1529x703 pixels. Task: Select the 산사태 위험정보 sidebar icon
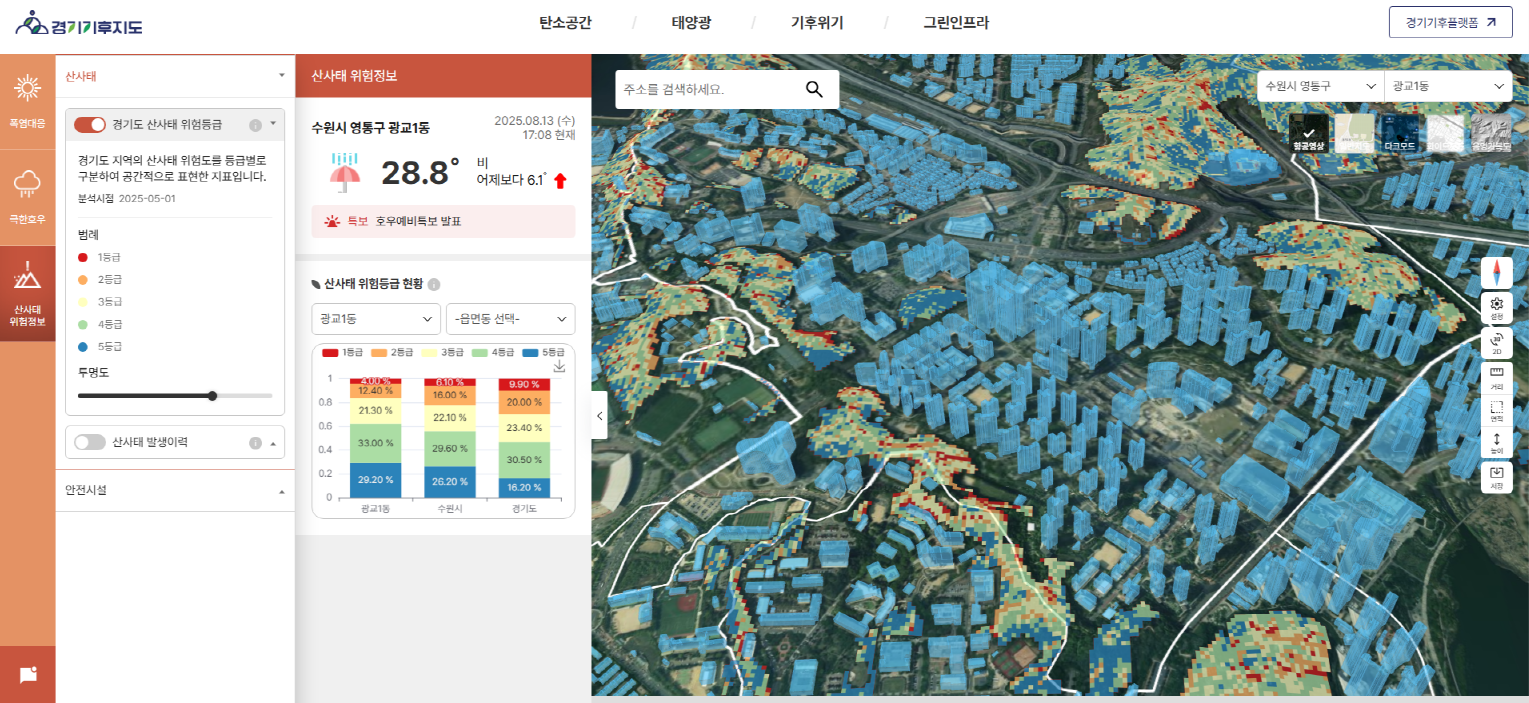(27, 293)
